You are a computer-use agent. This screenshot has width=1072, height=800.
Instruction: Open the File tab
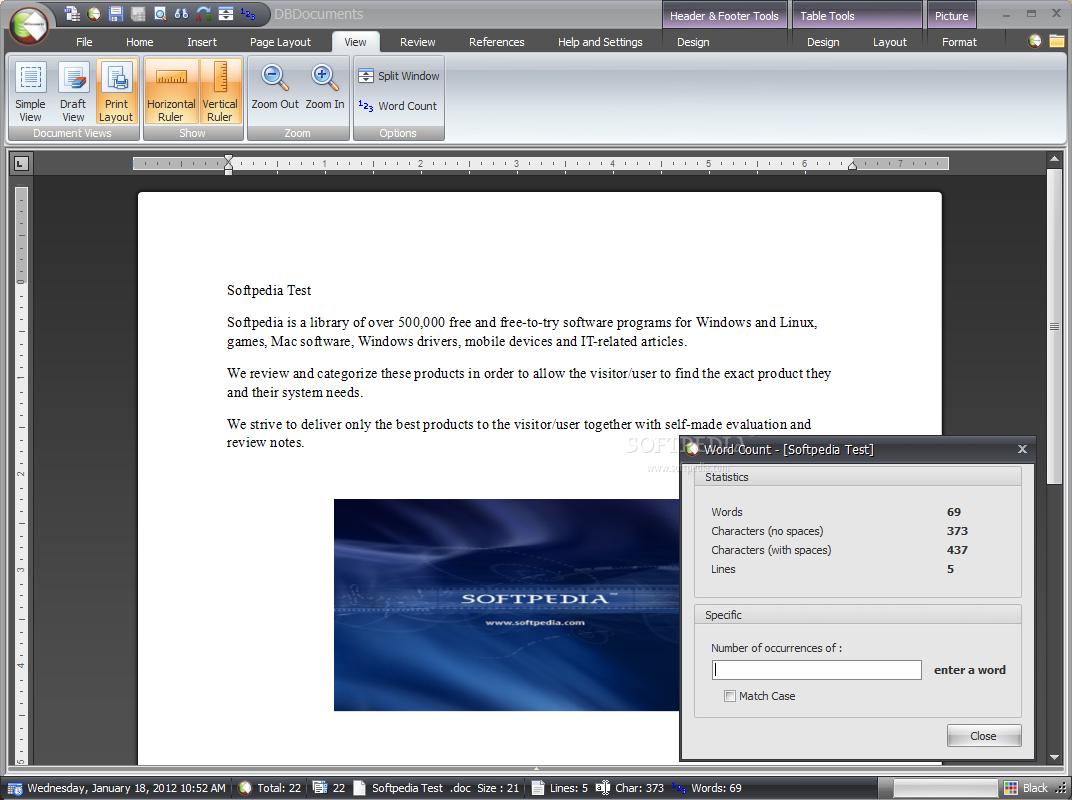(x=84, y=42)
